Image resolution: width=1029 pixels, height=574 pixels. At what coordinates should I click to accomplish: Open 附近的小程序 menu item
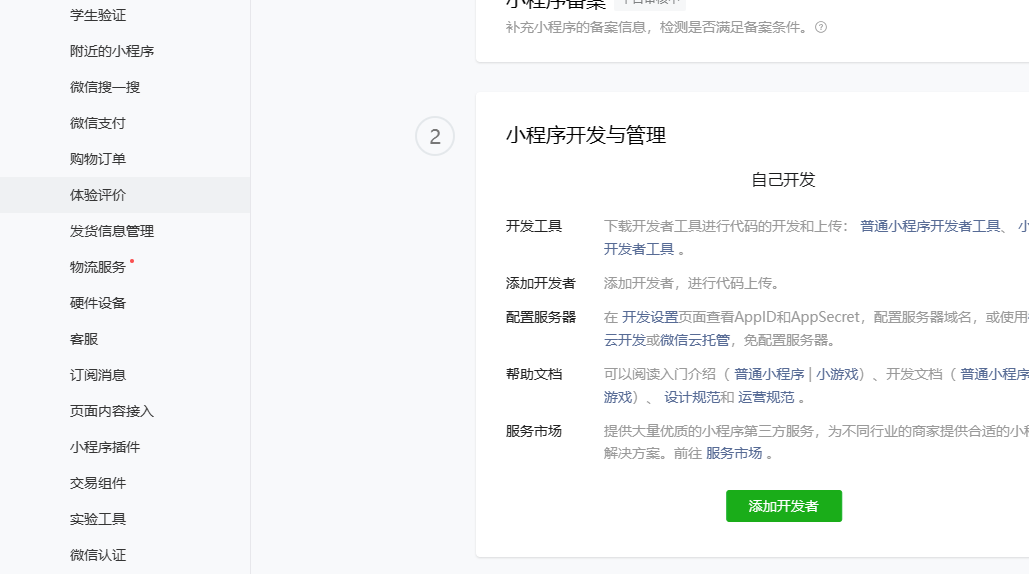coord(112,51)
